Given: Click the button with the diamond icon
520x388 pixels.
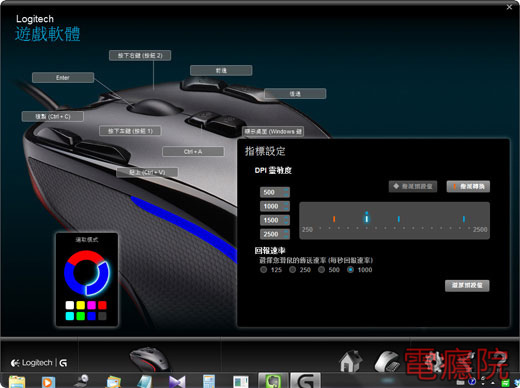Looking at the screenshot, I should (x=413, y=186).
